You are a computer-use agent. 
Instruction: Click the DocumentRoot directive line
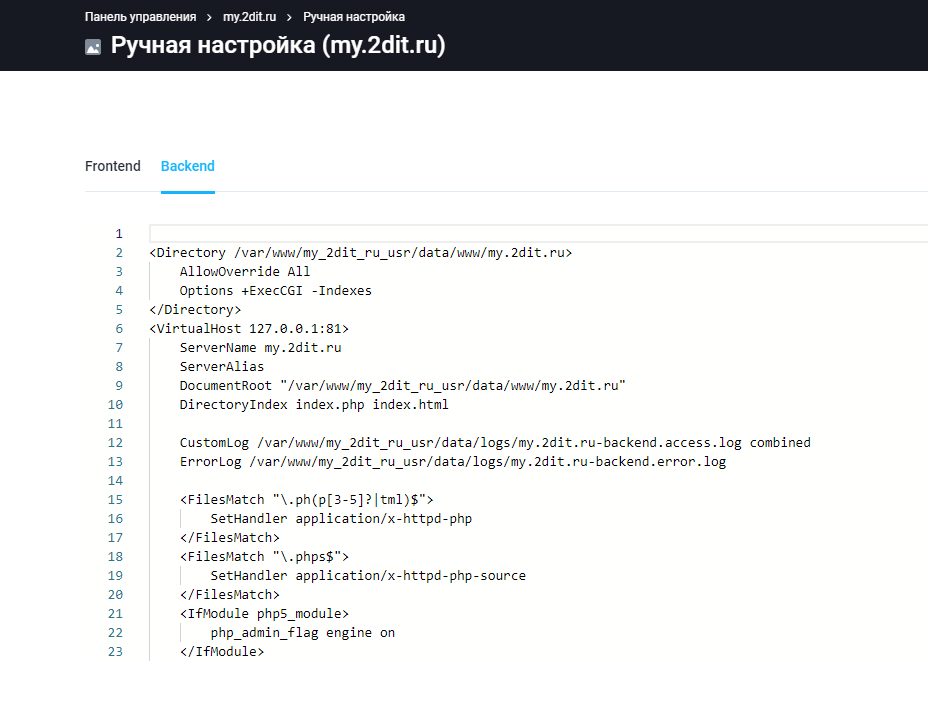click(402, 386)
